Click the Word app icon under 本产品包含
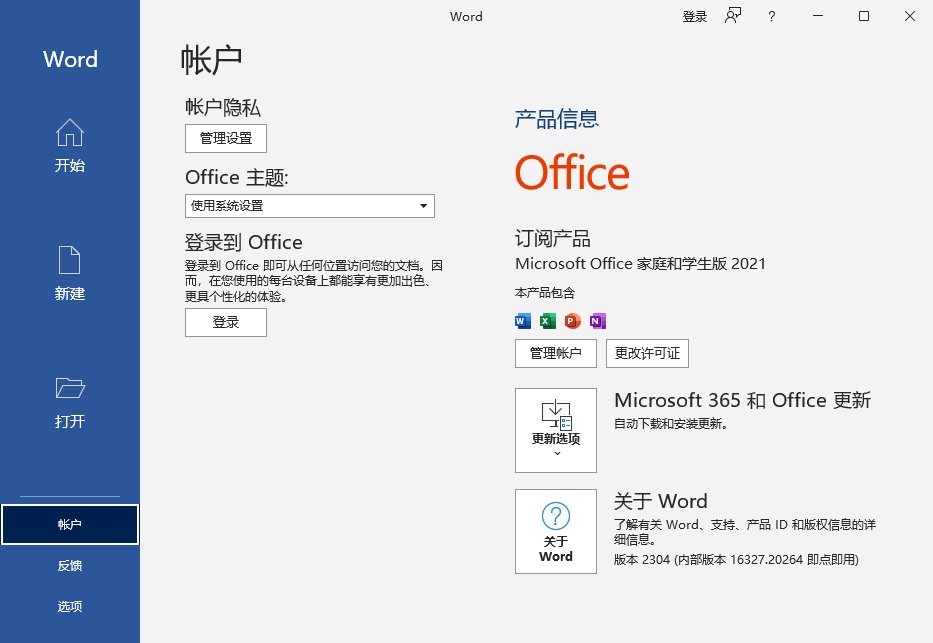The height and width of the screenshot is (643, 933). tap(523, 321)
